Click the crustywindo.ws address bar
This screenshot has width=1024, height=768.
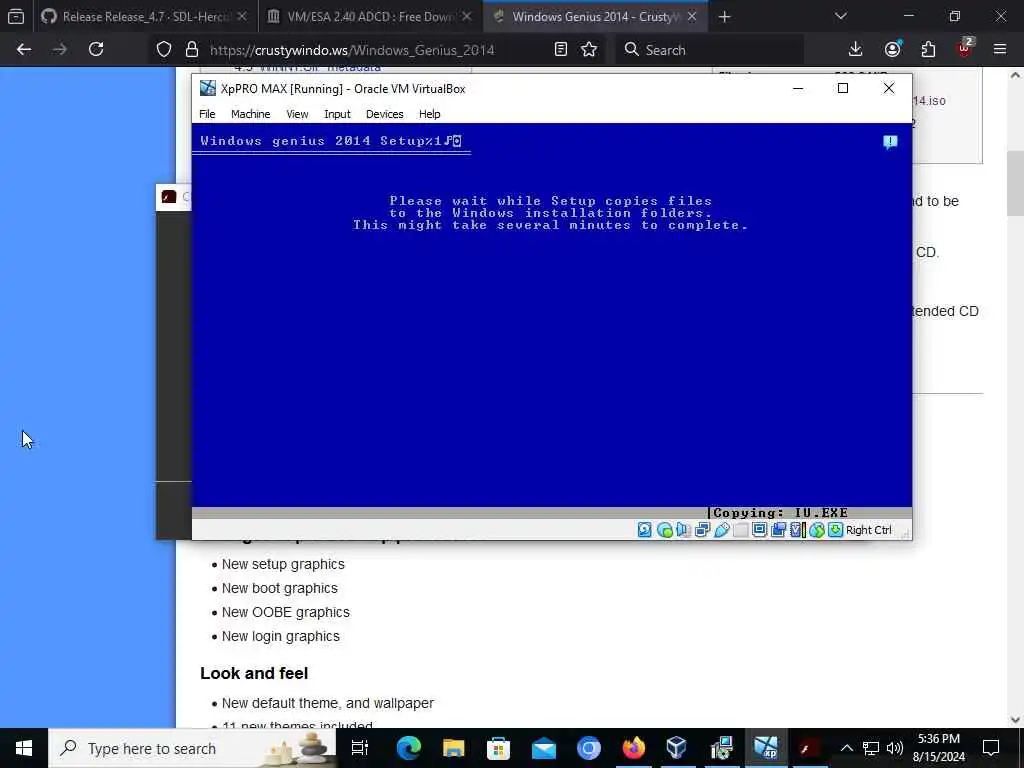point(352,50)
